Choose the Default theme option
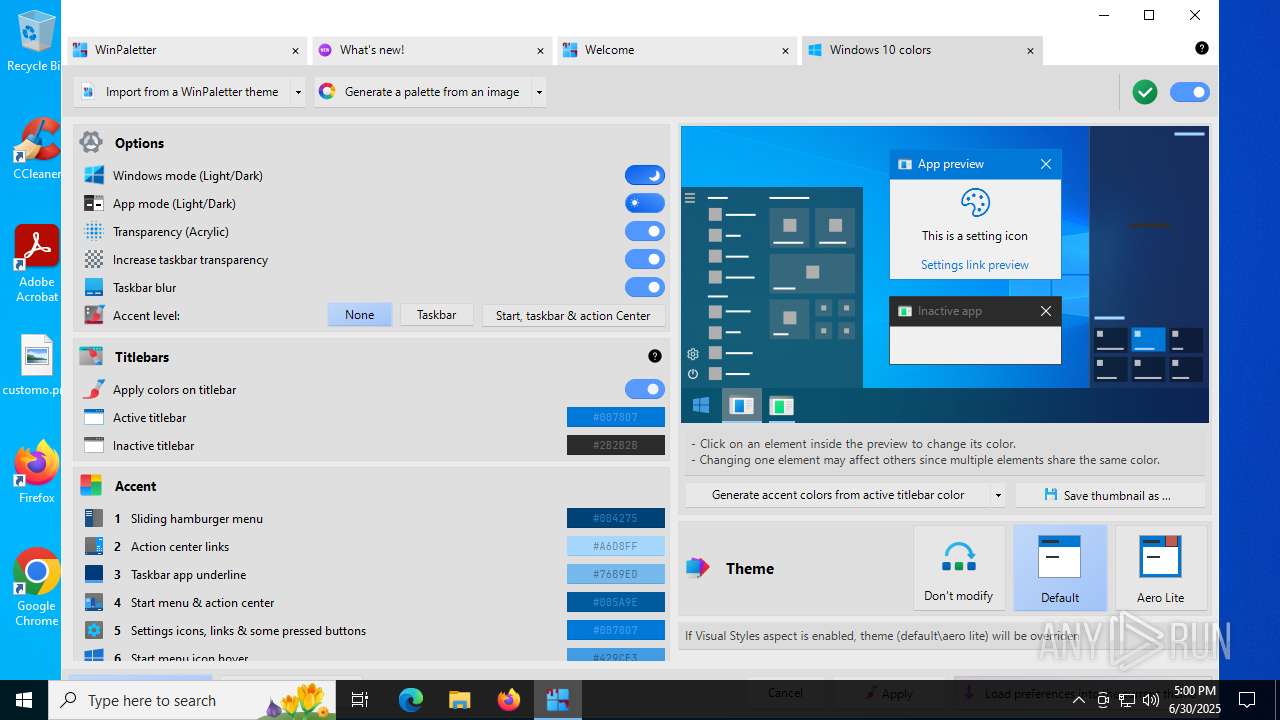The image size is (1280, 720). [x=1060, y=568]
